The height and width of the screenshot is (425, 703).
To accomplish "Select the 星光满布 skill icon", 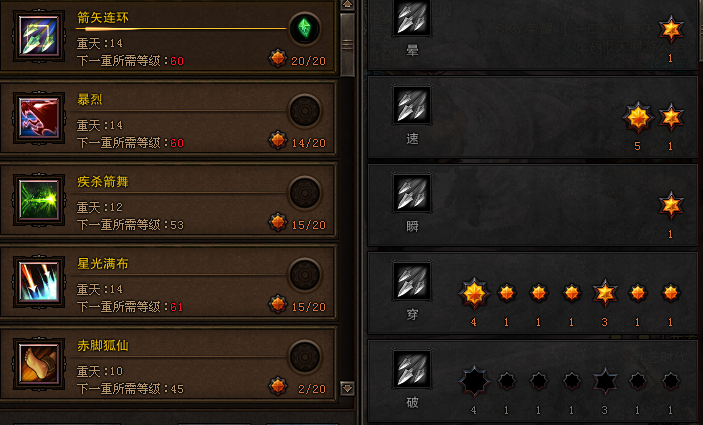I will click(39, 282).
